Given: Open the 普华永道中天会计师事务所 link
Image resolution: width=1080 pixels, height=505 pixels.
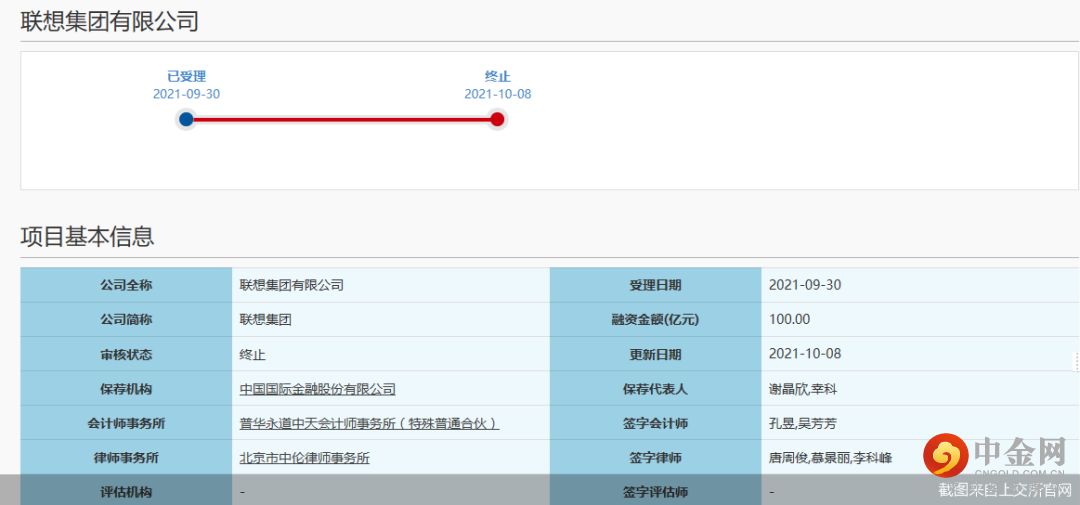Looking at the screenshot, I should pyautogui.click(x=369, y=424).
